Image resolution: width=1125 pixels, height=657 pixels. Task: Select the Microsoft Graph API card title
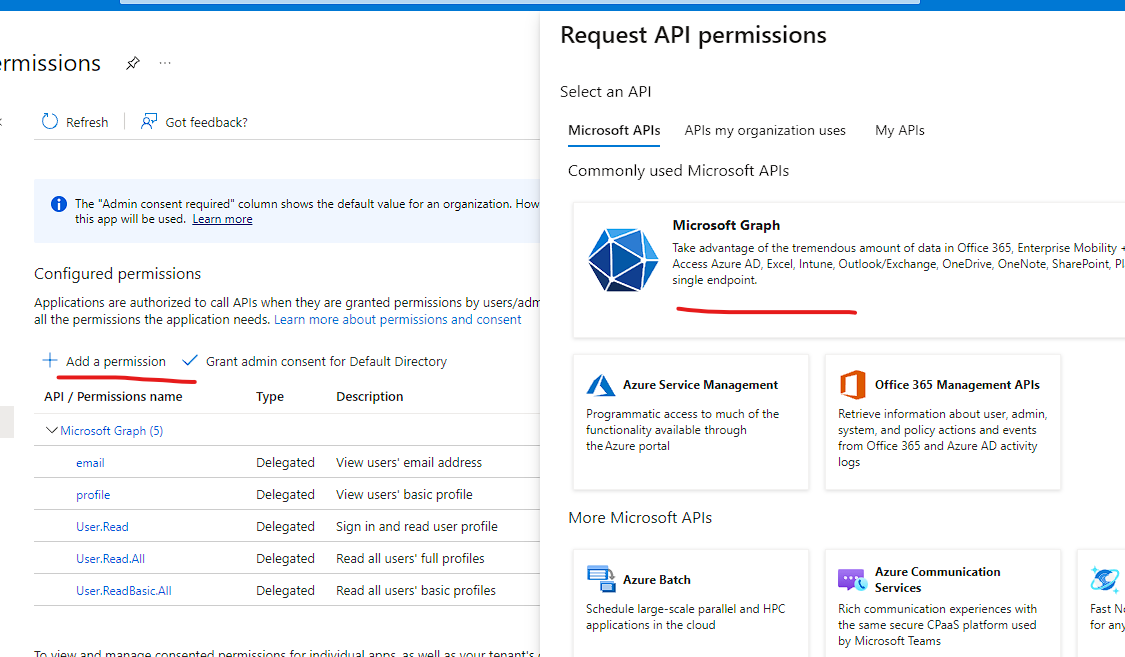[726, 225]
